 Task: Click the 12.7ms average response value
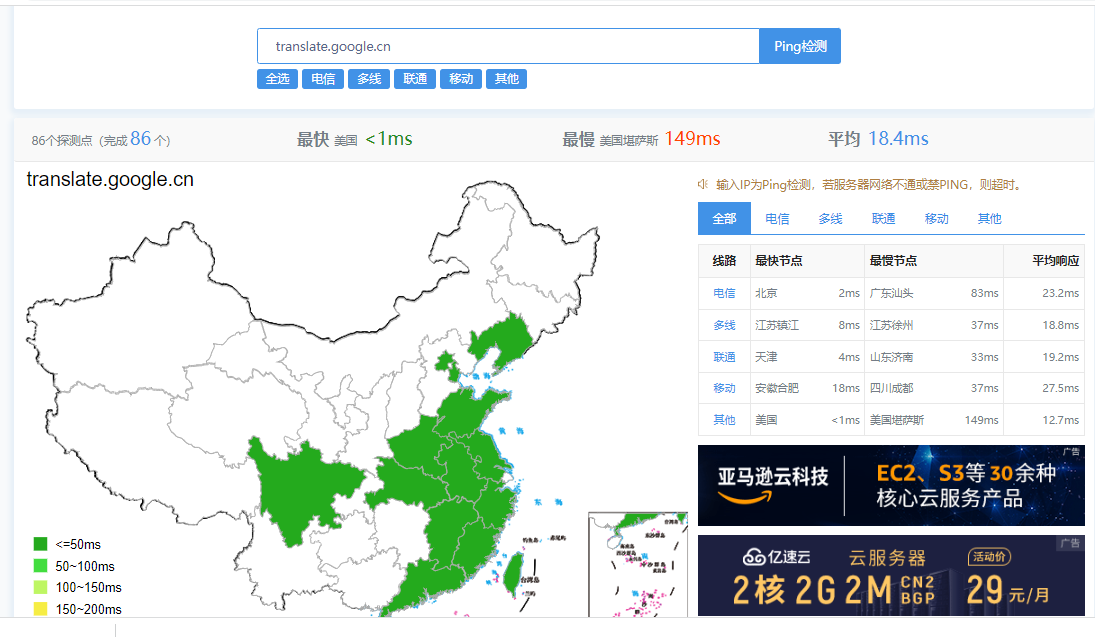(1060, 420)
